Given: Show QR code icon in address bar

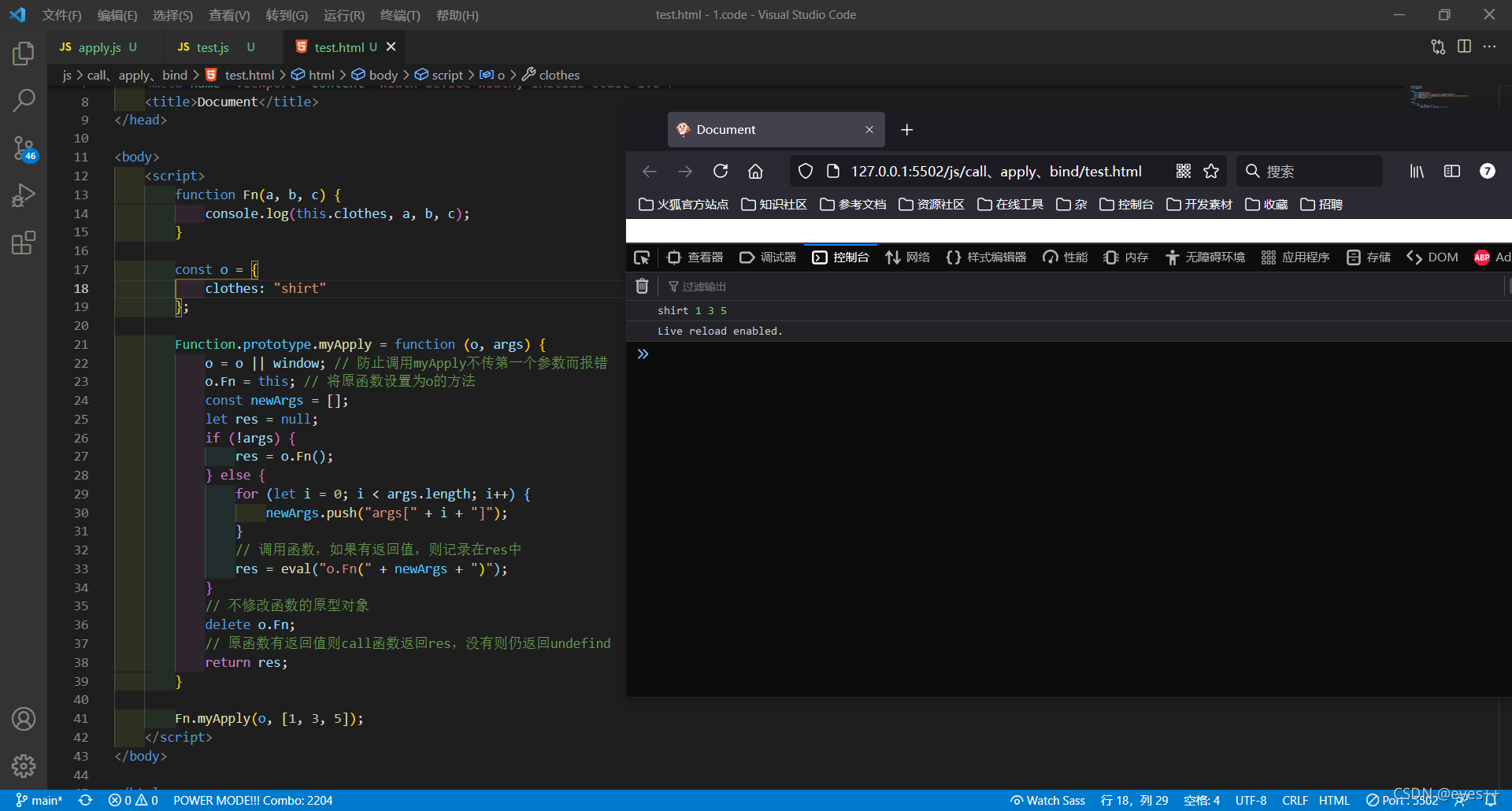Looking at the screenshot, I should (1184, 171).
